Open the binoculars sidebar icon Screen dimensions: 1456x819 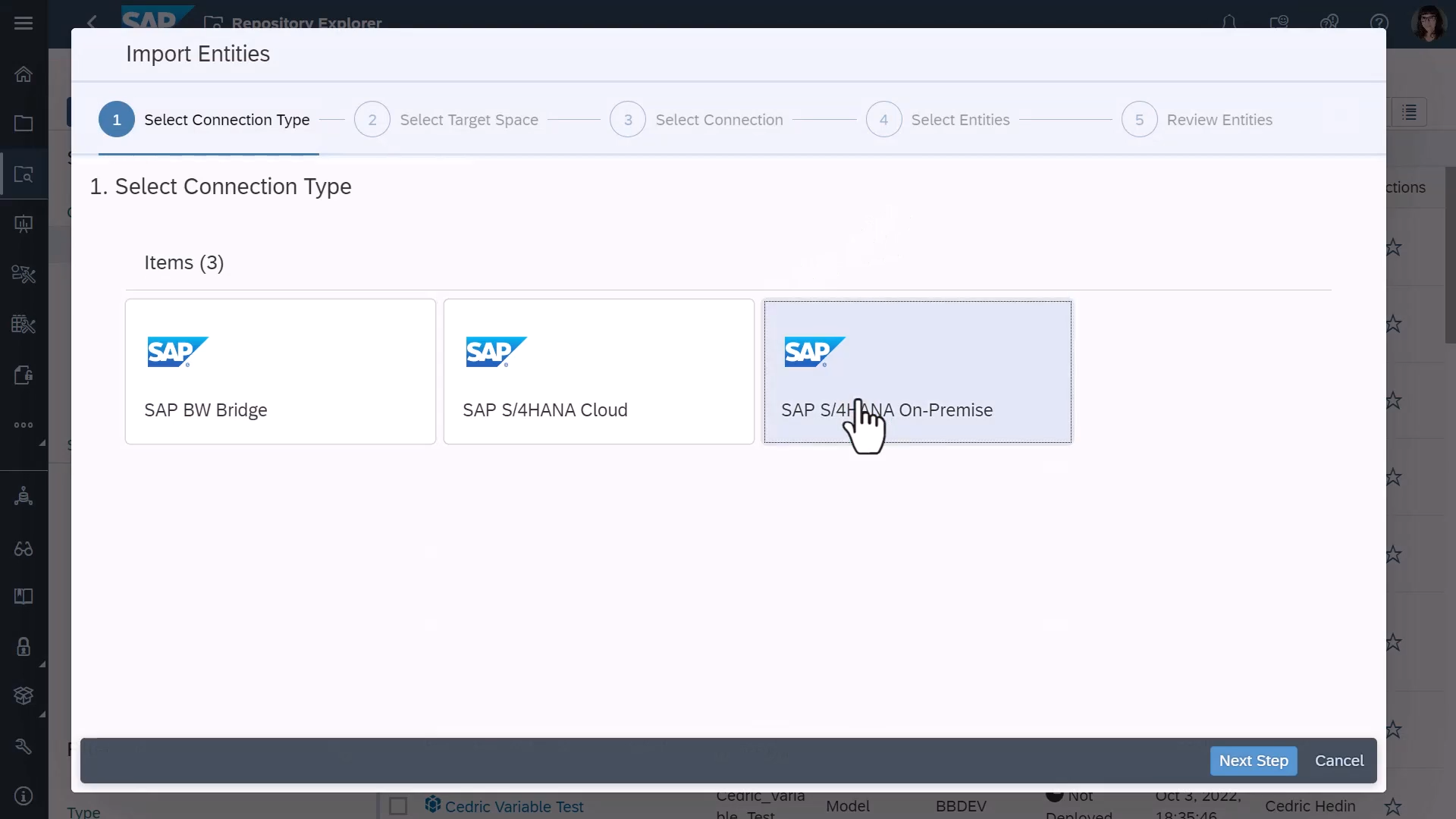point(24,548)
